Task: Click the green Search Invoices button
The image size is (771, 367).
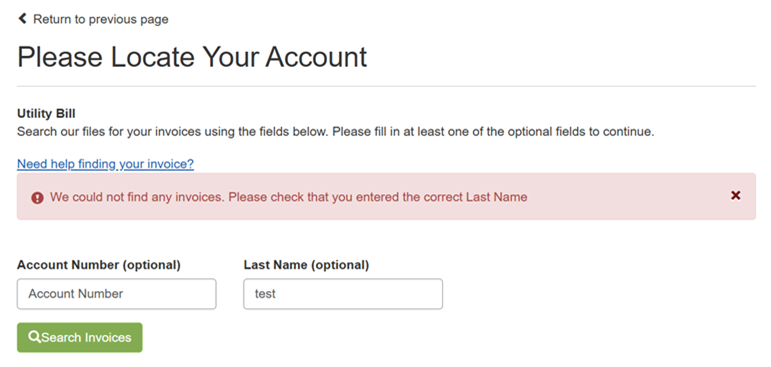Action: [80, 337]
